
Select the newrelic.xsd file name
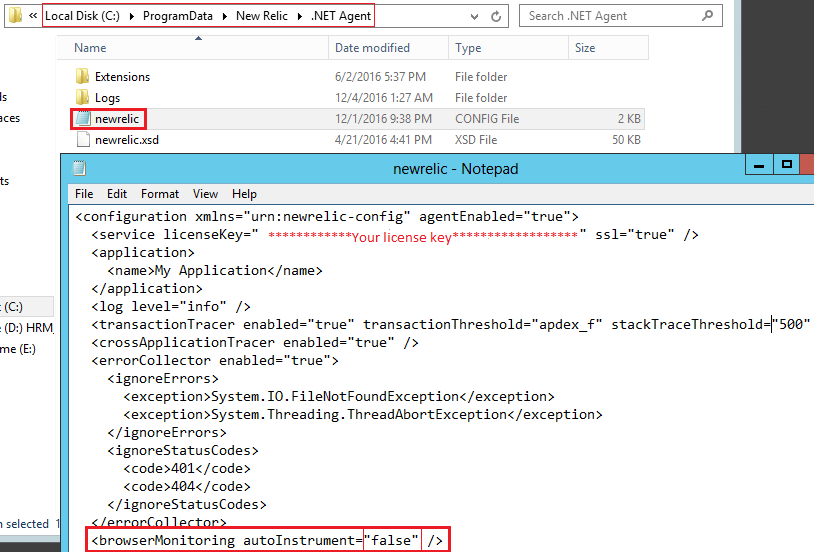pyautogui.click(x=127, y=140)
